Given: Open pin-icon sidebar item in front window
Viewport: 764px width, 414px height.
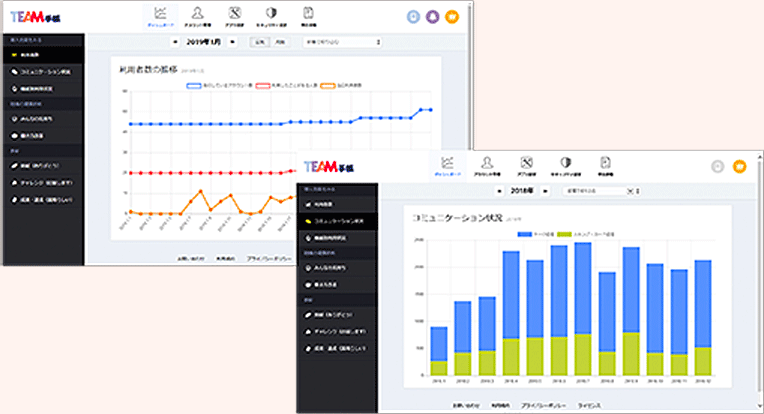Looking at the screenshot, I should [x=337, y=238].
